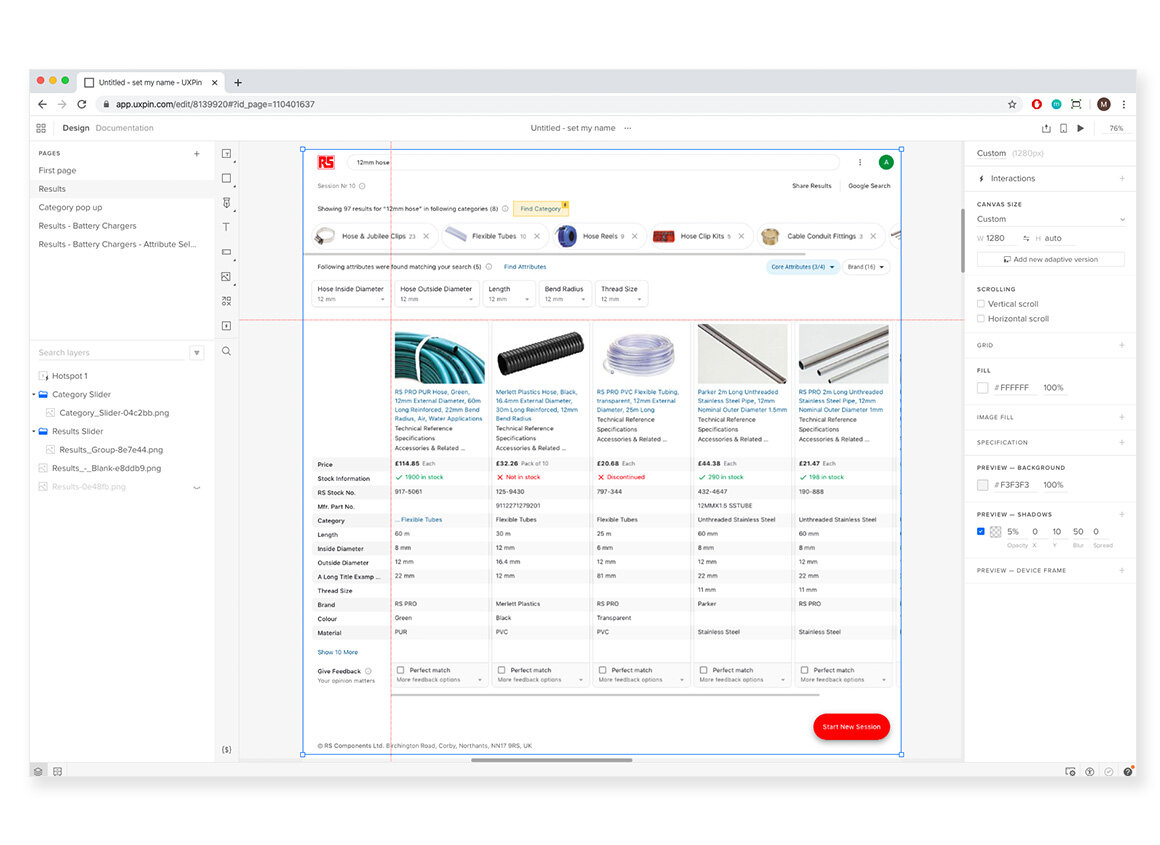This screenshot has width=1160, height=845.
Task: Check Perfect match under Merlett Plastics Hose
Action: 502,670
